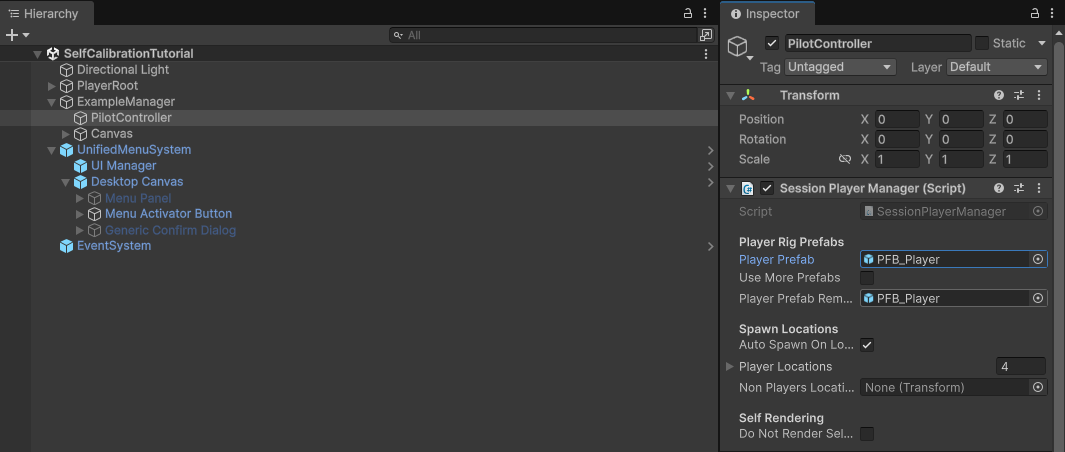Screen dimensions: 1065x452
Task: Open Transform component presets
Action: click(1019, 95)
